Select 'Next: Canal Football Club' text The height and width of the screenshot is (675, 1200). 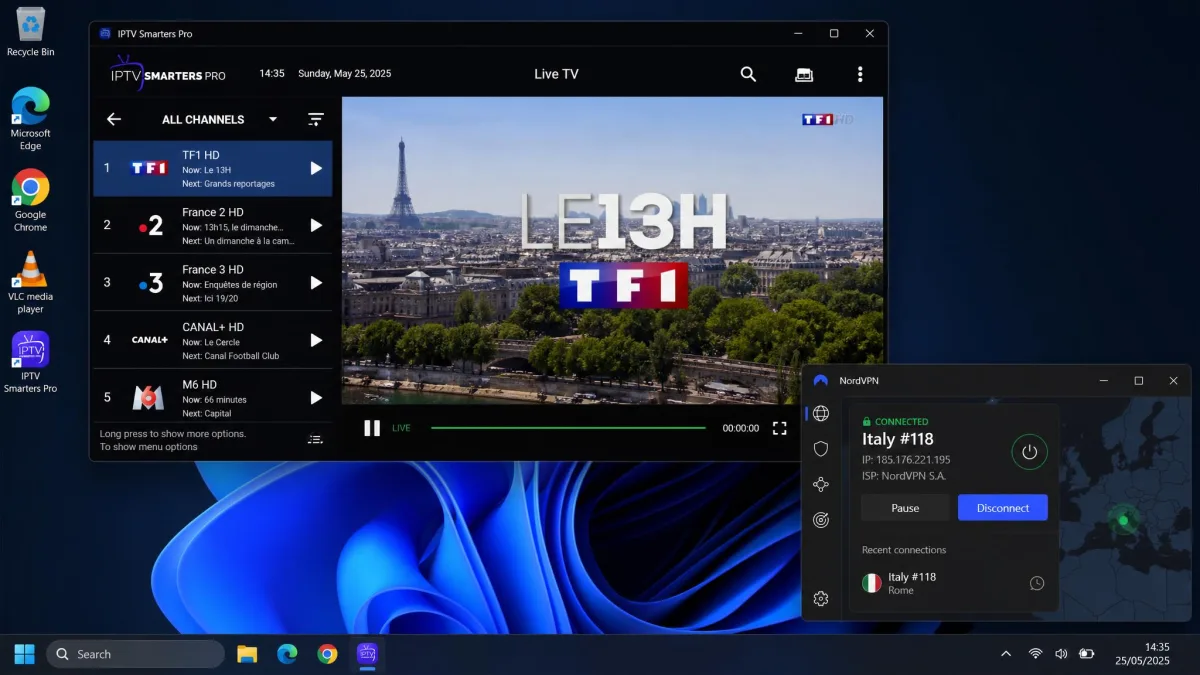tap(231, 356)
